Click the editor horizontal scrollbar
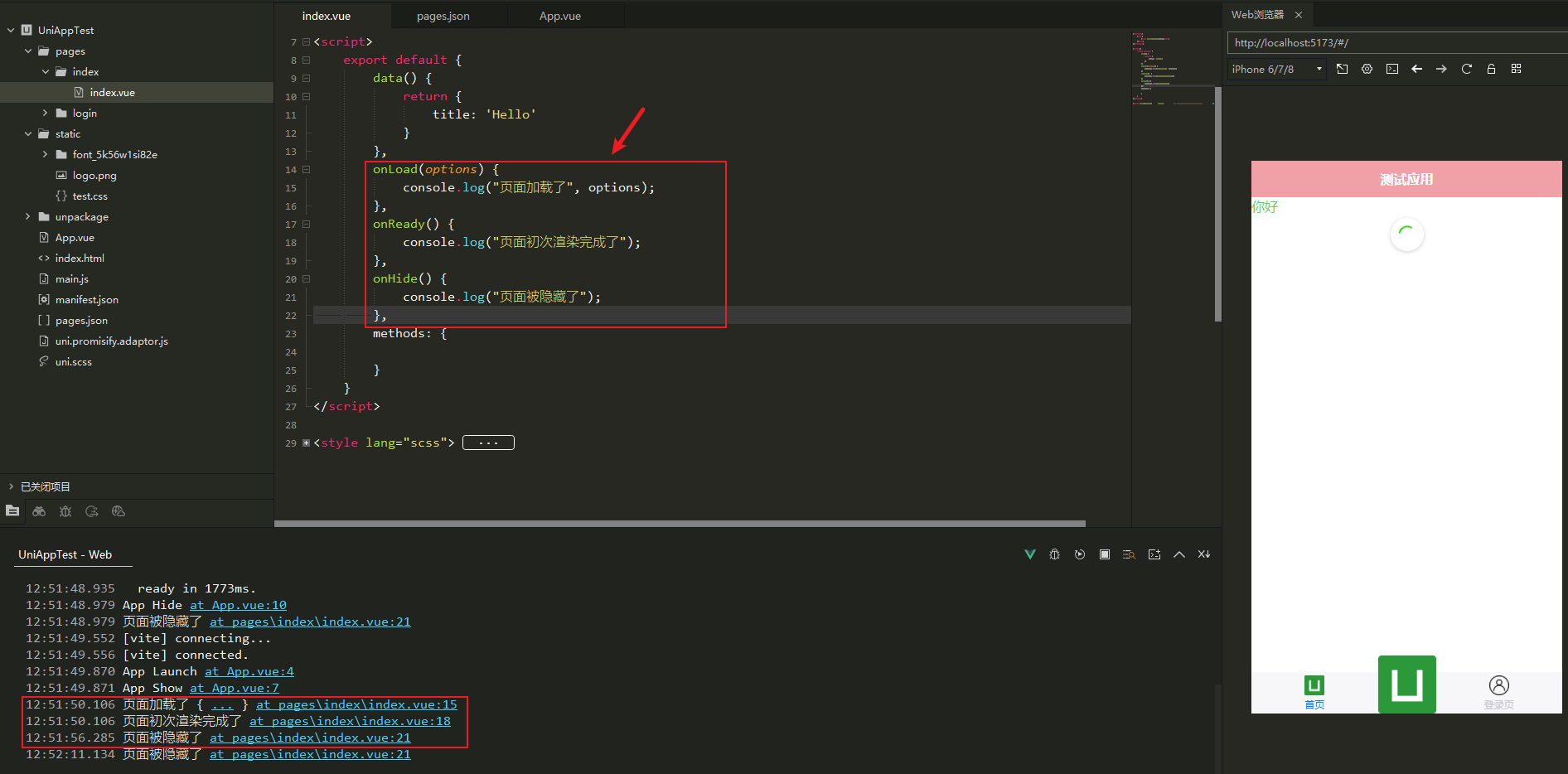Image resolution: width=1568 pixels, height=774 pixels. 680,524
